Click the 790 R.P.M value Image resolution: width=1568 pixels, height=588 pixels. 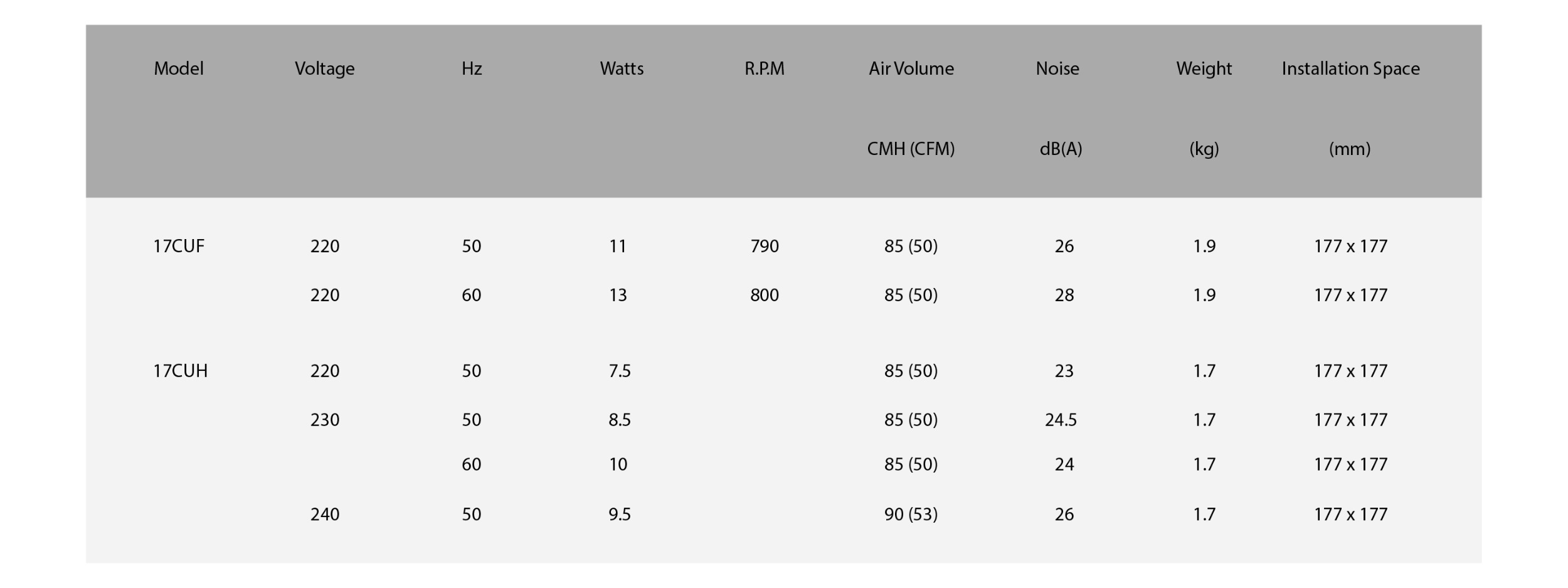click(x=765, y=246)
